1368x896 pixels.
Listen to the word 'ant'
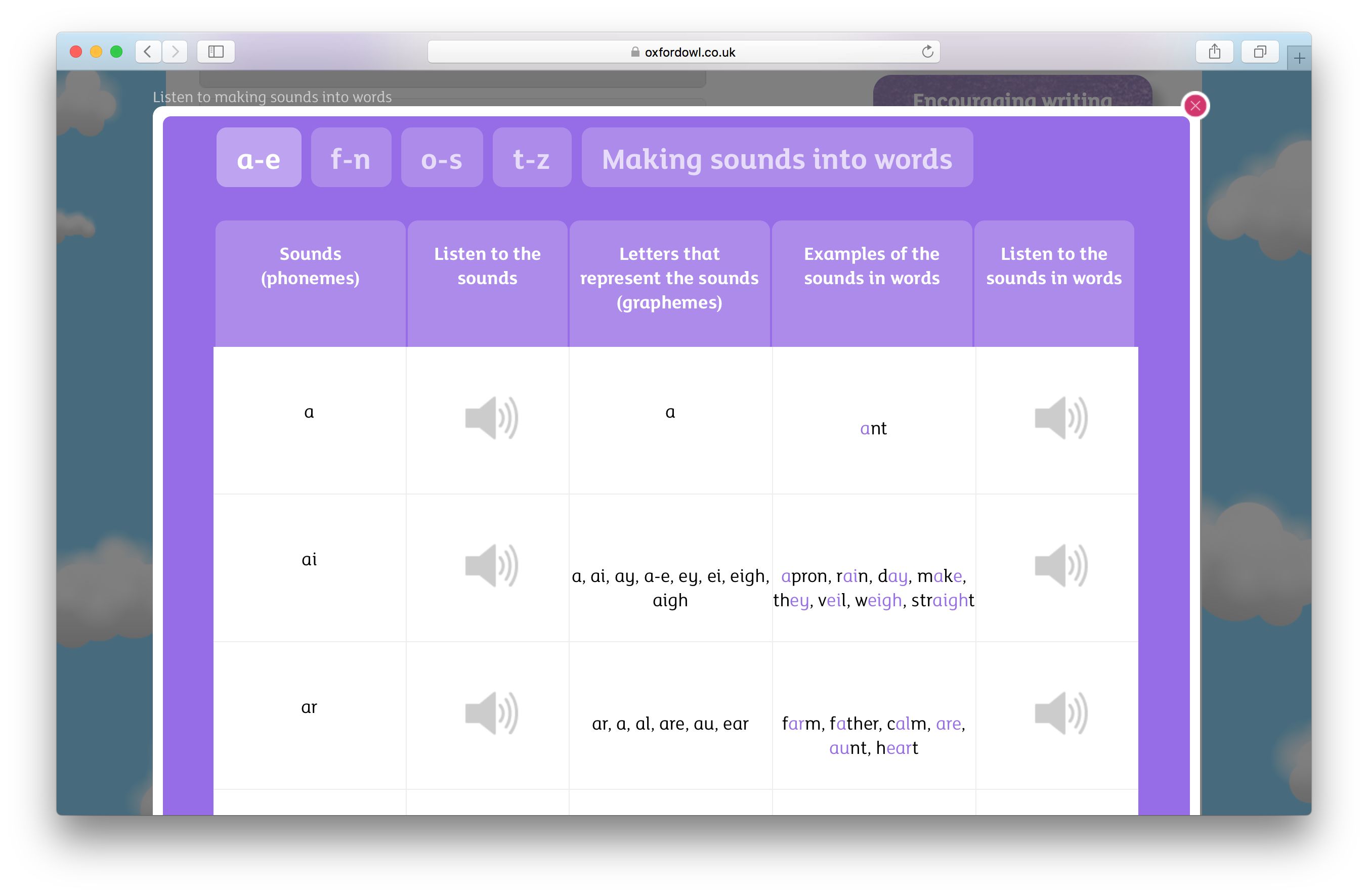(1061, 418)
